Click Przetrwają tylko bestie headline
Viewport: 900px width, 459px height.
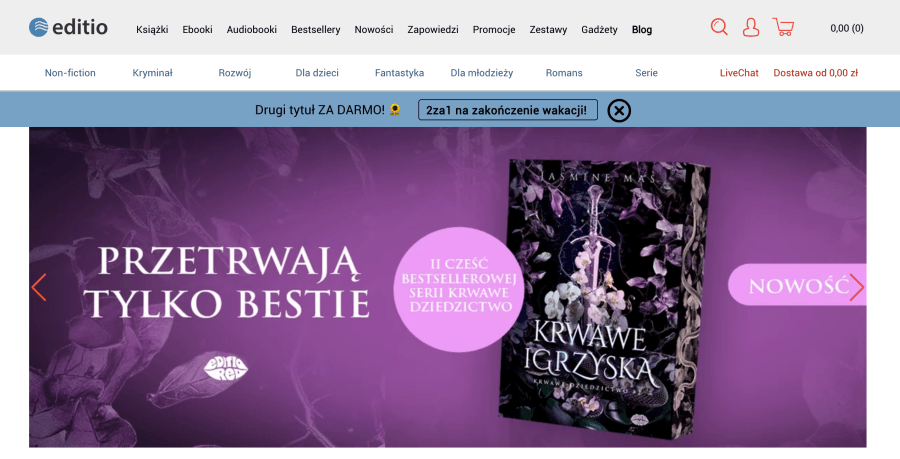(x=227, y=282)
